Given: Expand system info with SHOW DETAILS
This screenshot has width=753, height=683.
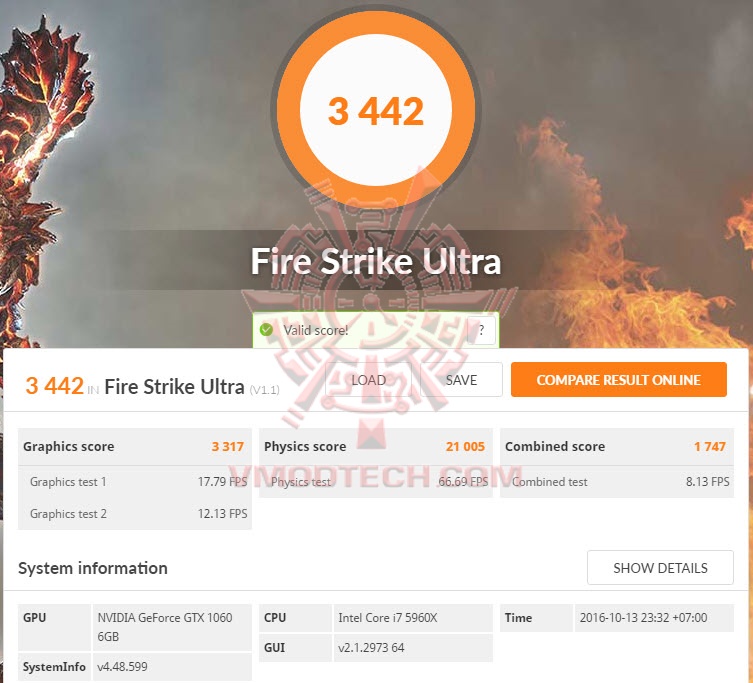Looking at the screenshot, I should click(x=660, y=568).
